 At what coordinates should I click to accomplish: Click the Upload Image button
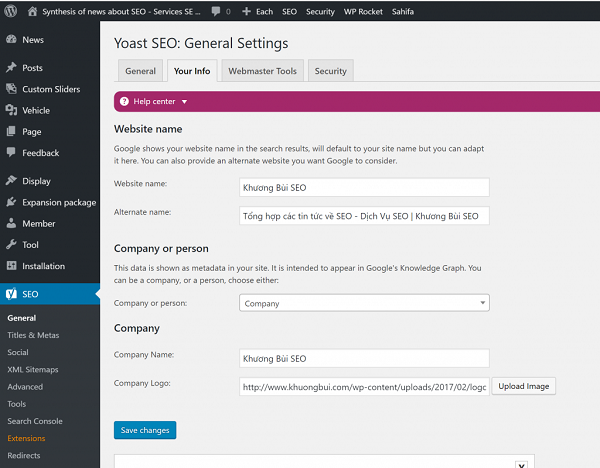tap(523, 386)
